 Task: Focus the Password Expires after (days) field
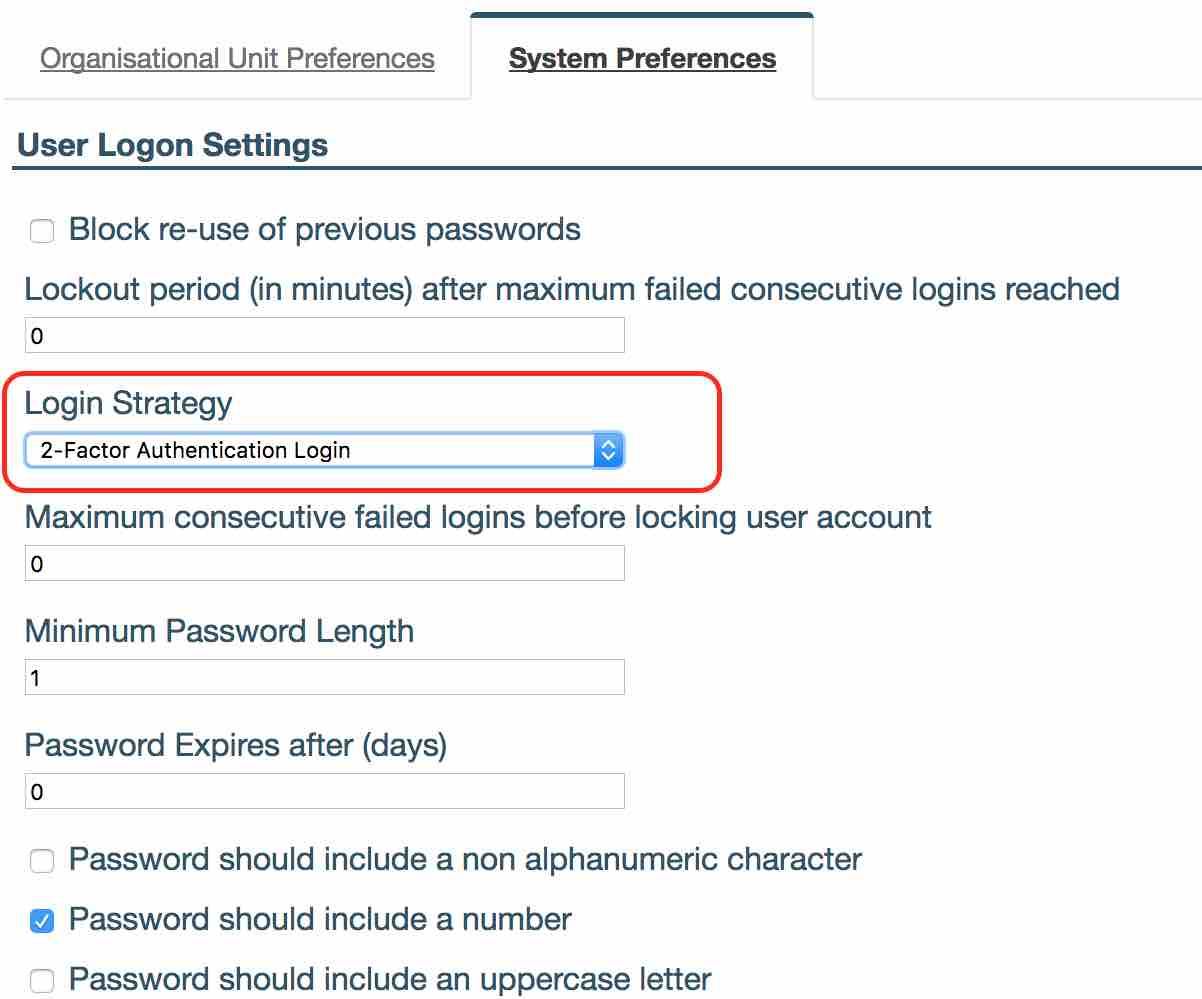tap(324, 791)
